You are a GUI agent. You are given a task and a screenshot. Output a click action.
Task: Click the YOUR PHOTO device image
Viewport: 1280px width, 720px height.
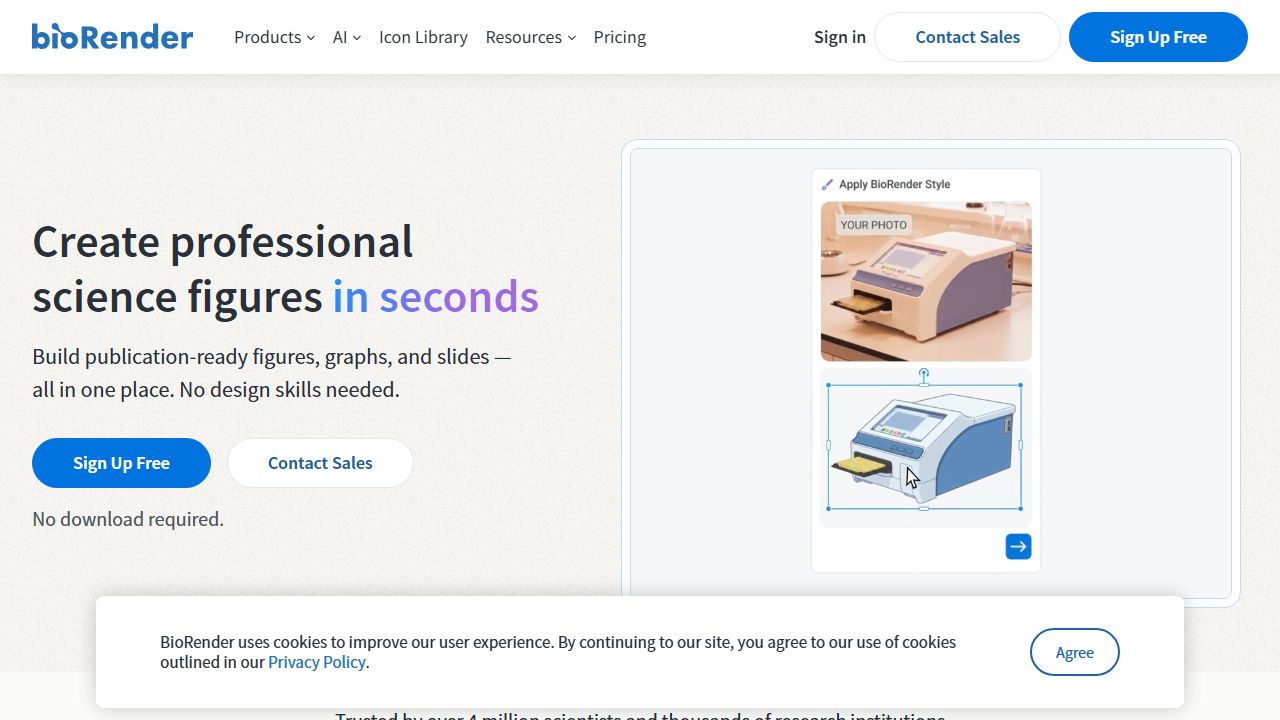[x=926, y=281]
